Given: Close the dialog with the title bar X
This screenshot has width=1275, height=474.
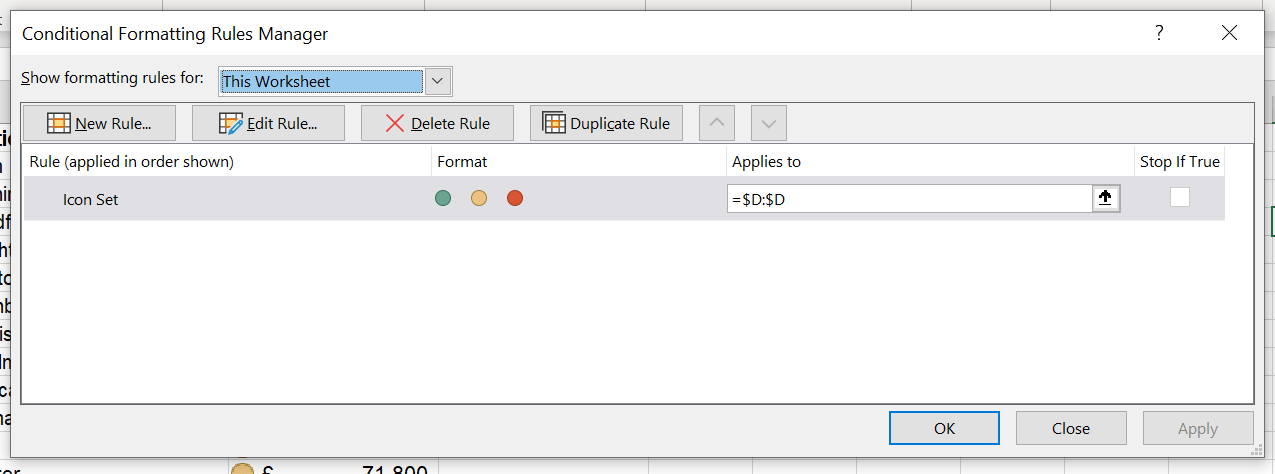Looking at the screenshot, I should (x=1229, y=33).
